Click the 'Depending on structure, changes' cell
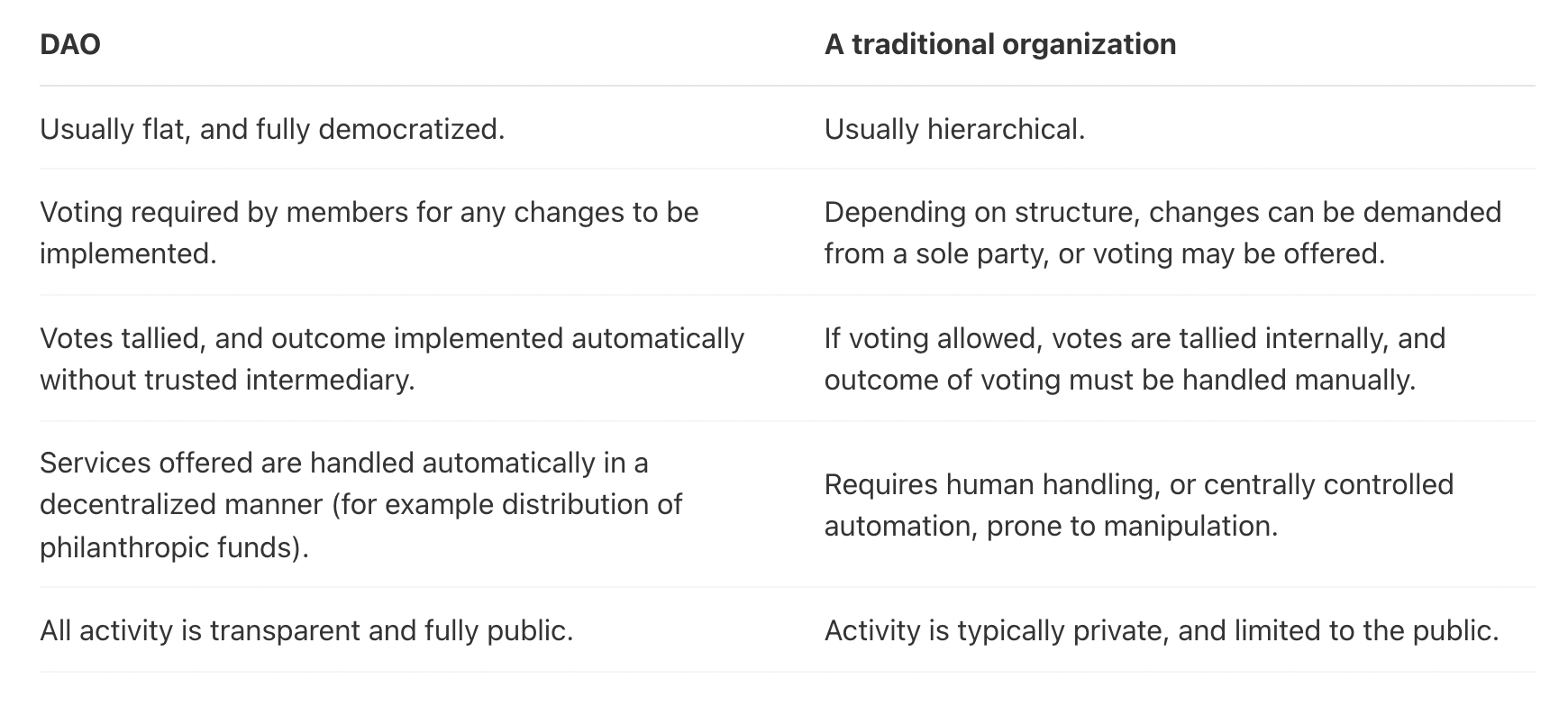The height and width of the screenshot is (707, 1568). [x=1162, y=233]
